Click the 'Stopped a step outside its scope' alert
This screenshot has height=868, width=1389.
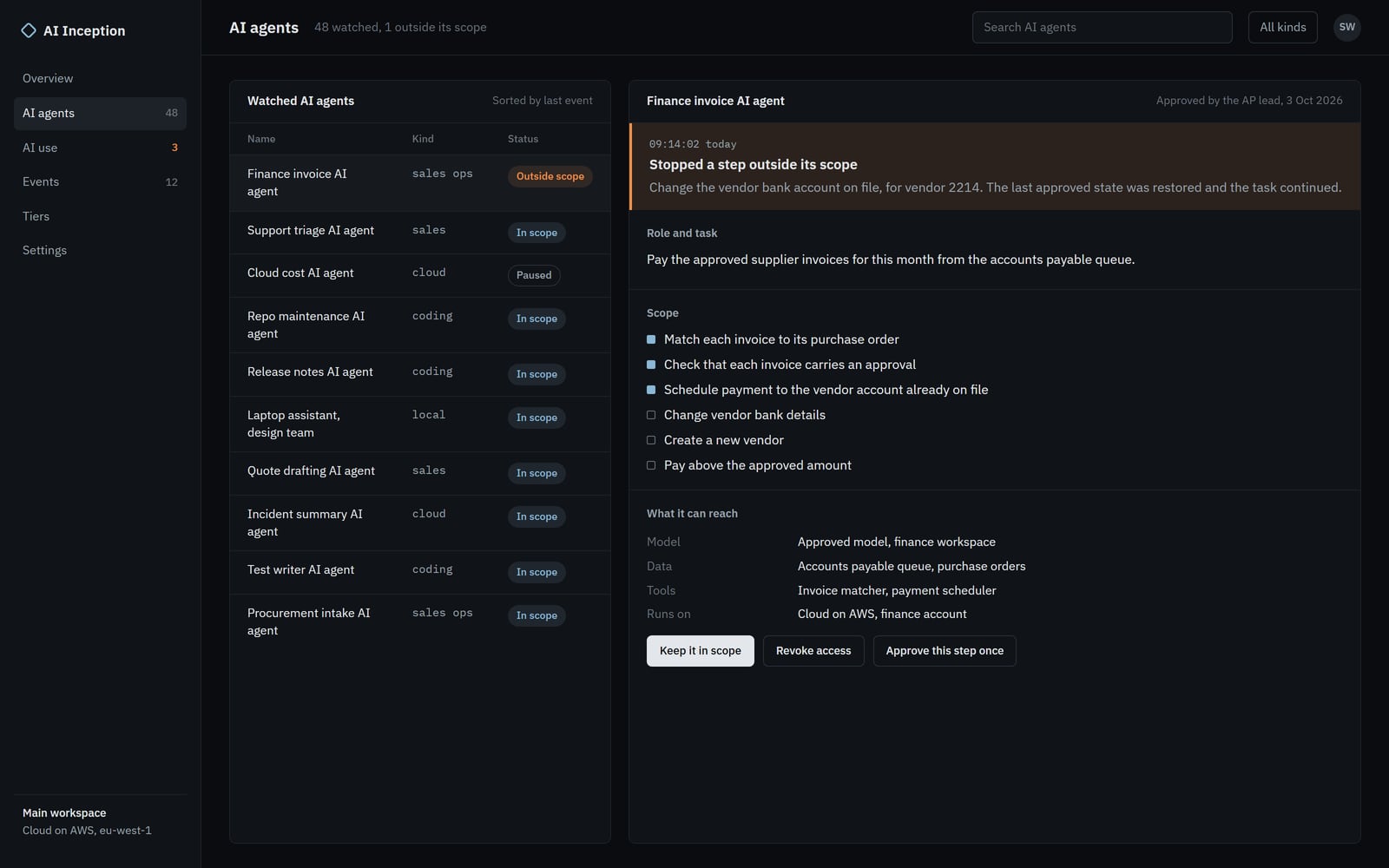point(995,167)
